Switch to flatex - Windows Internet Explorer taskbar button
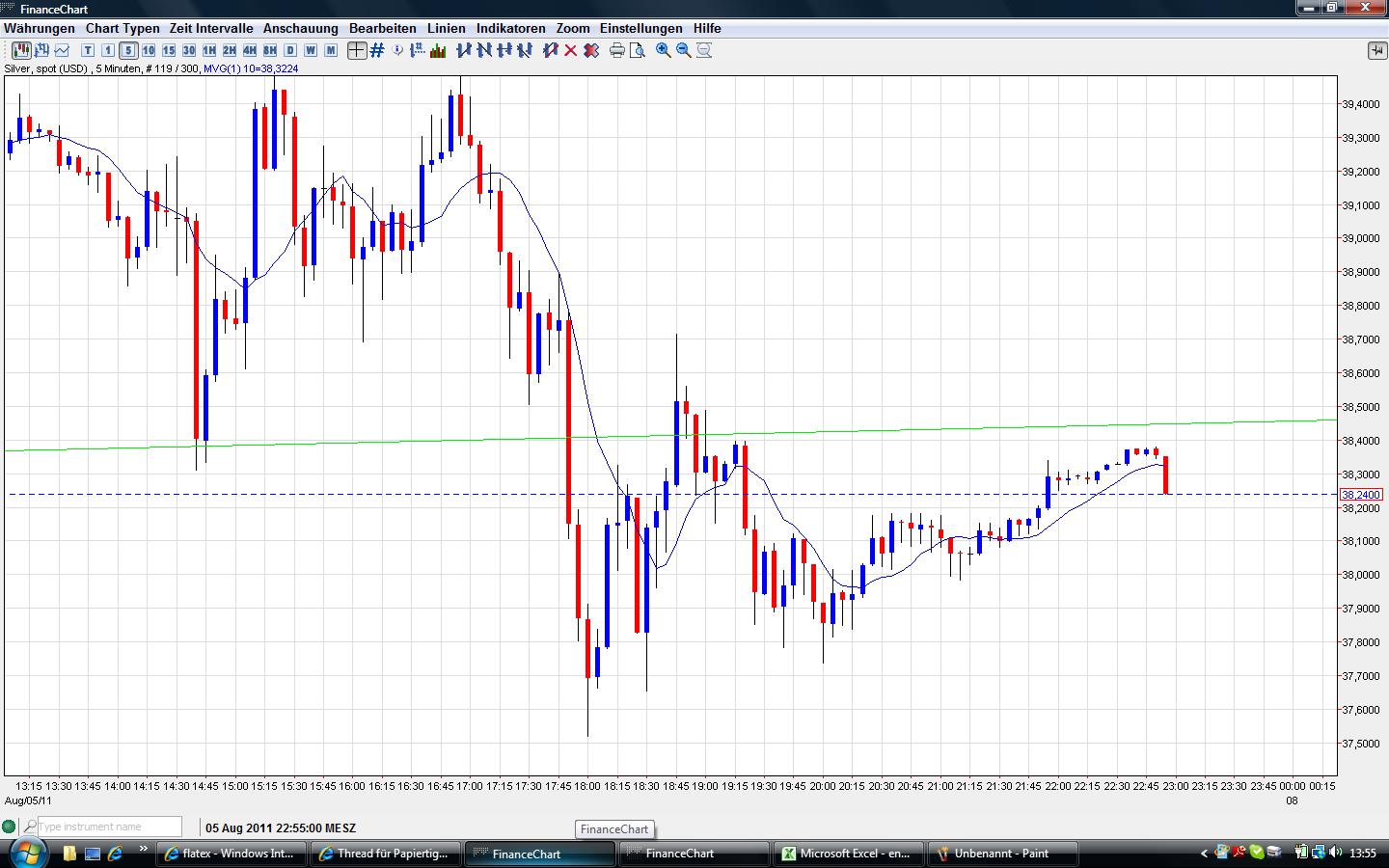 pyautogui.click(x=231, y=854)
